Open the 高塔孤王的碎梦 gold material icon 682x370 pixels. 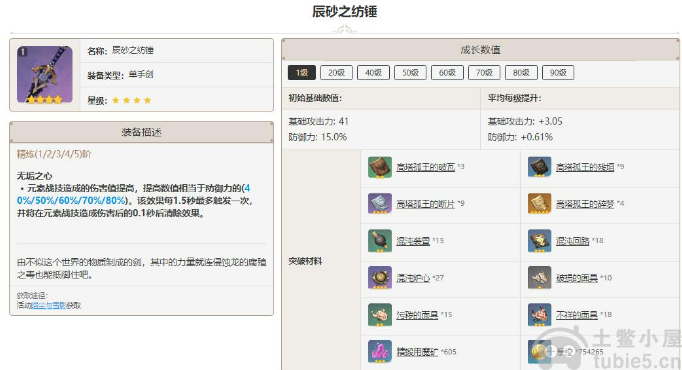[539, 204]
